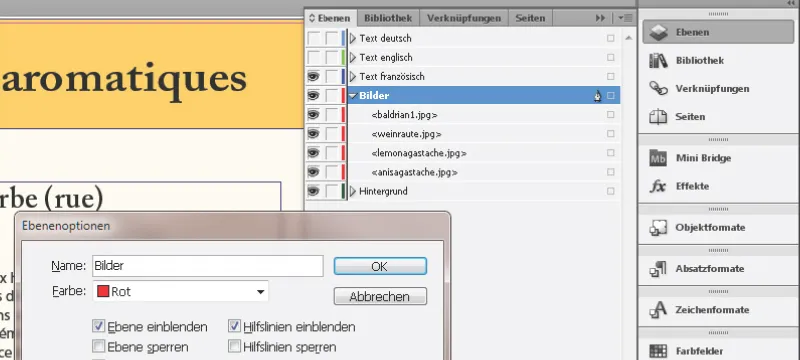Select objects square on Bilder layer
The width and height of the screenshot is (800, 360).
[x=611, y=95]
